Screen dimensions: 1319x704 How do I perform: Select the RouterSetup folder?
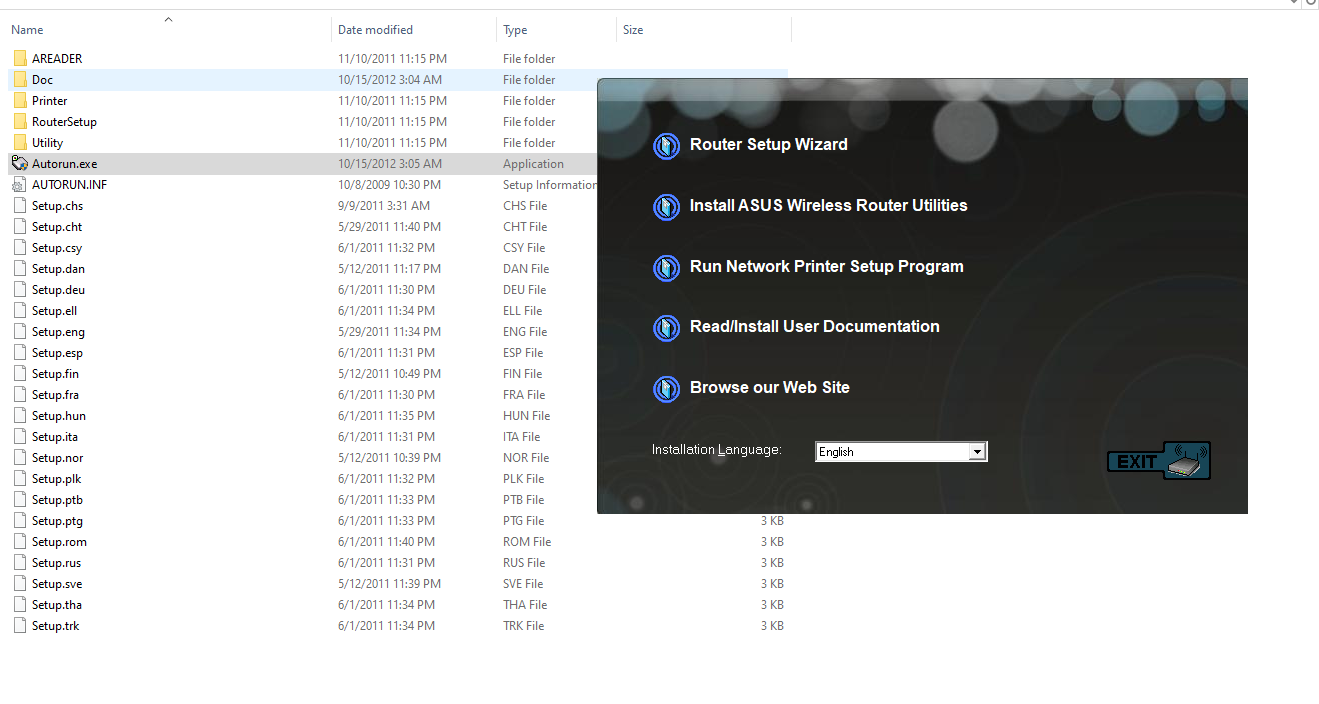click(x=64, y=122)
